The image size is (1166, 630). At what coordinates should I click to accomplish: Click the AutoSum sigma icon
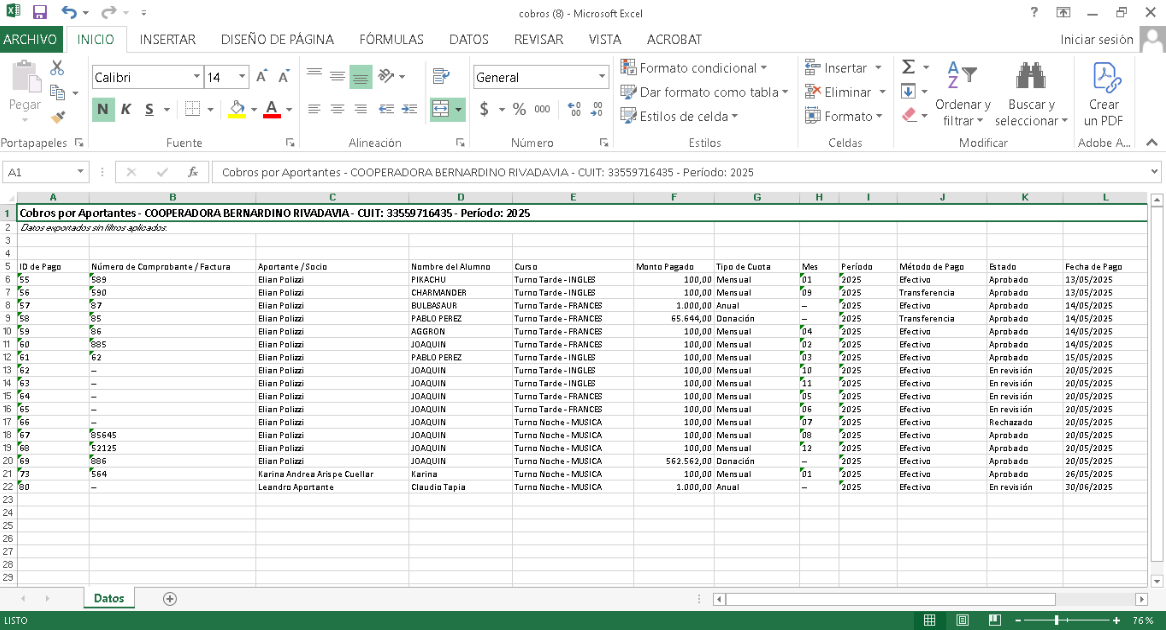pyautogui.click(x=908, y=67)
